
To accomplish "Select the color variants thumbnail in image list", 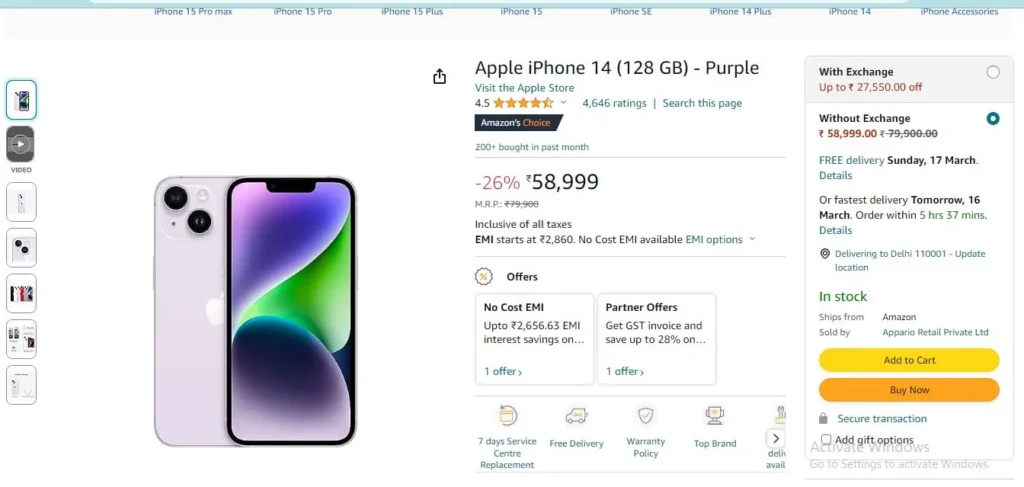I will (22, 294).
